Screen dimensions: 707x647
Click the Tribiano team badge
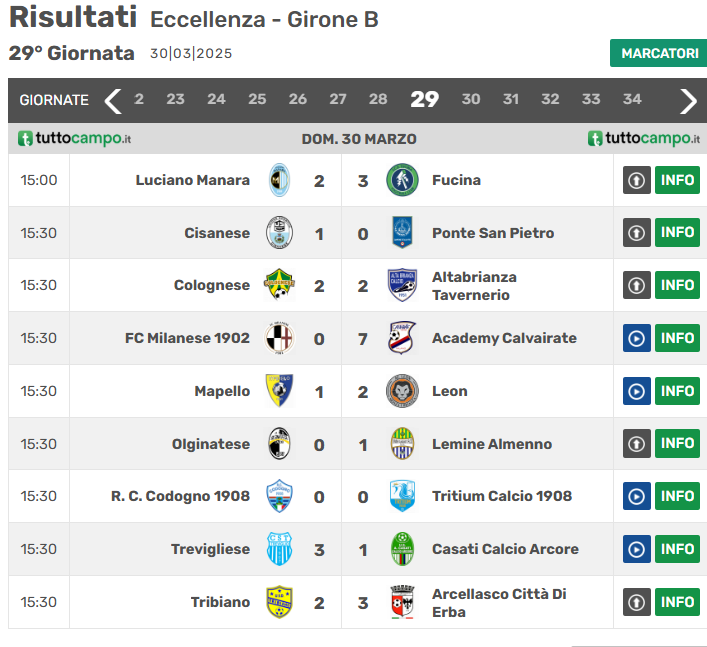pyautogui.click(x=279, y=602)
